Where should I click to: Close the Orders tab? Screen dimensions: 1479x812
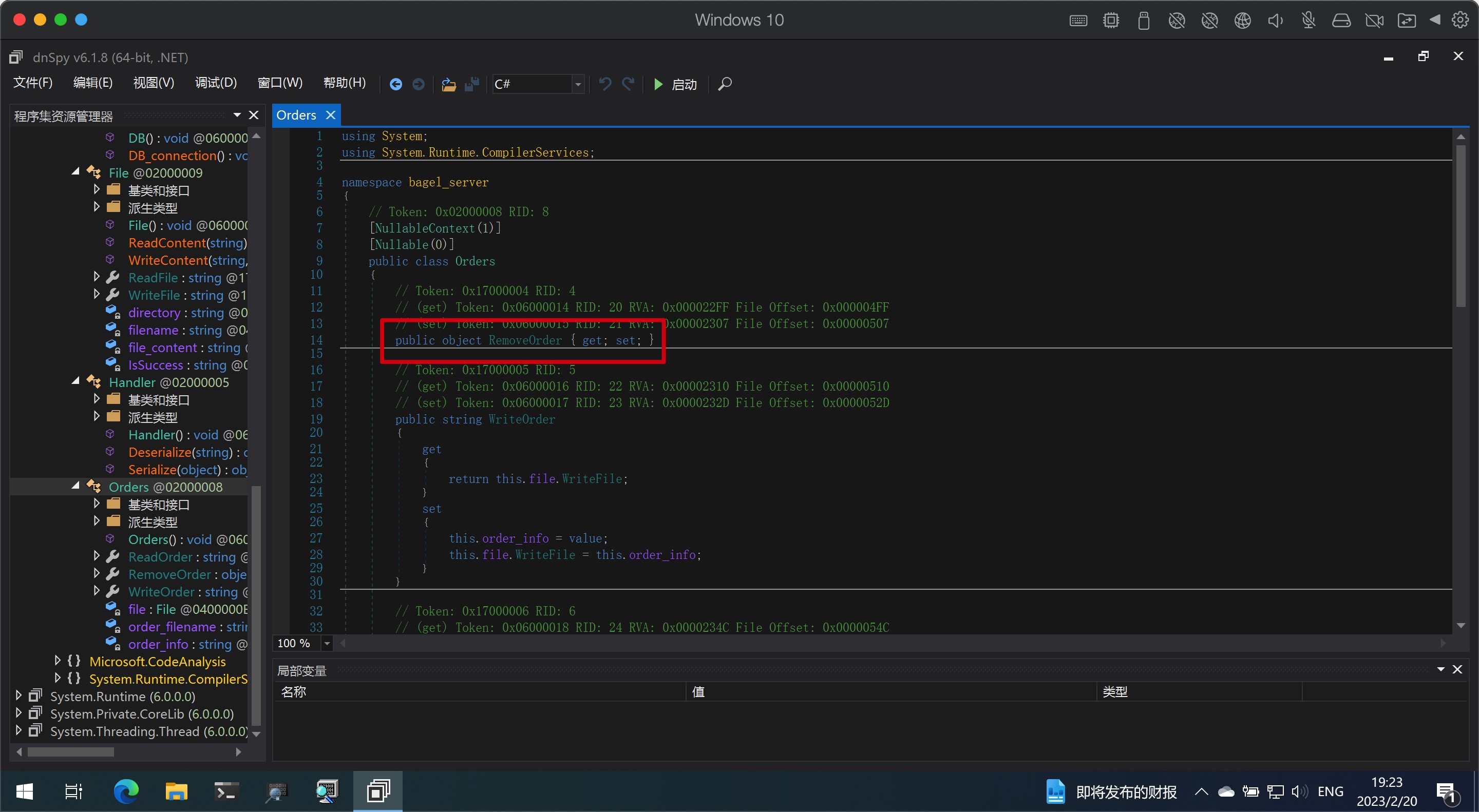pyautogui.click(x=331, y=115)
